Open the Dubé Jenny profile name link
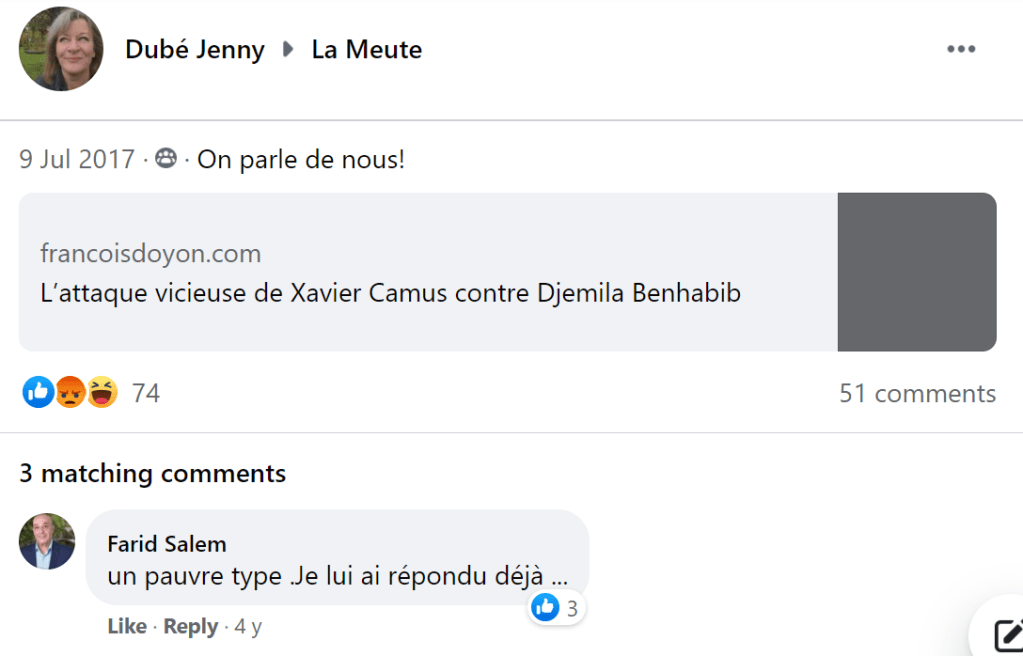This screenshot has height=656, width=1023. coord(194,49)
